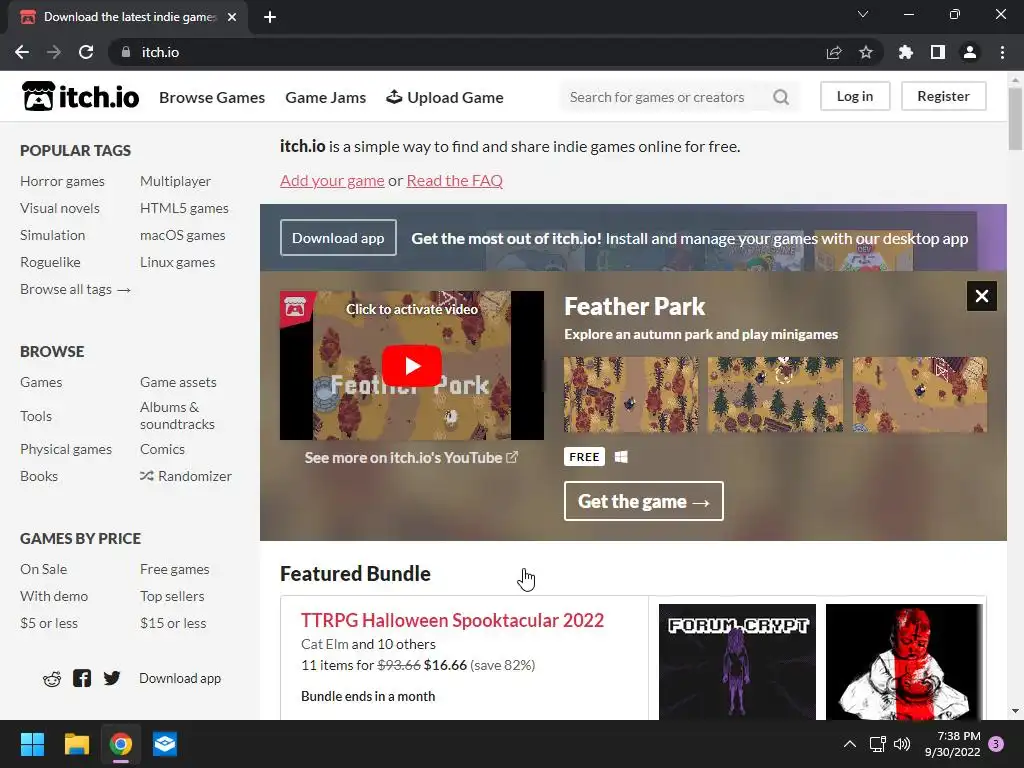Open the Linux games tag
This screenshot has height=768, width=1024.
(x=178, y=262)
